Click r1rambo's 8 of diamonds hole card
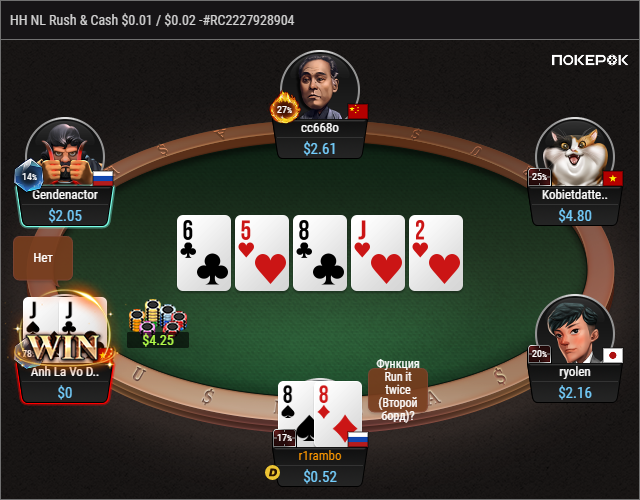This screenshot has width=640, height=500. click(338, 413)
